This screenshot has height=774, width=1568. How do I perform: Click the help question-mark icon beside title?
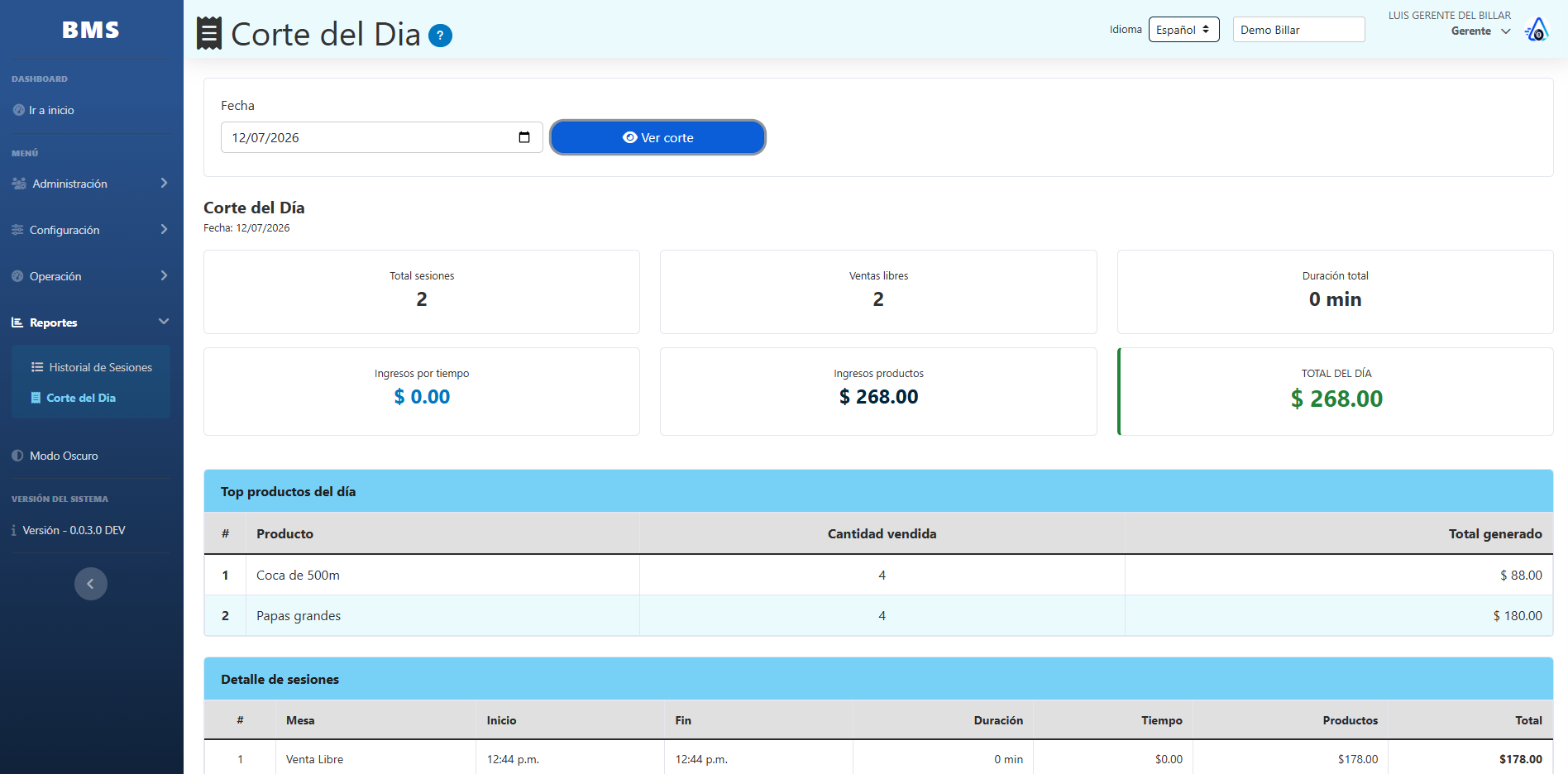440,36
